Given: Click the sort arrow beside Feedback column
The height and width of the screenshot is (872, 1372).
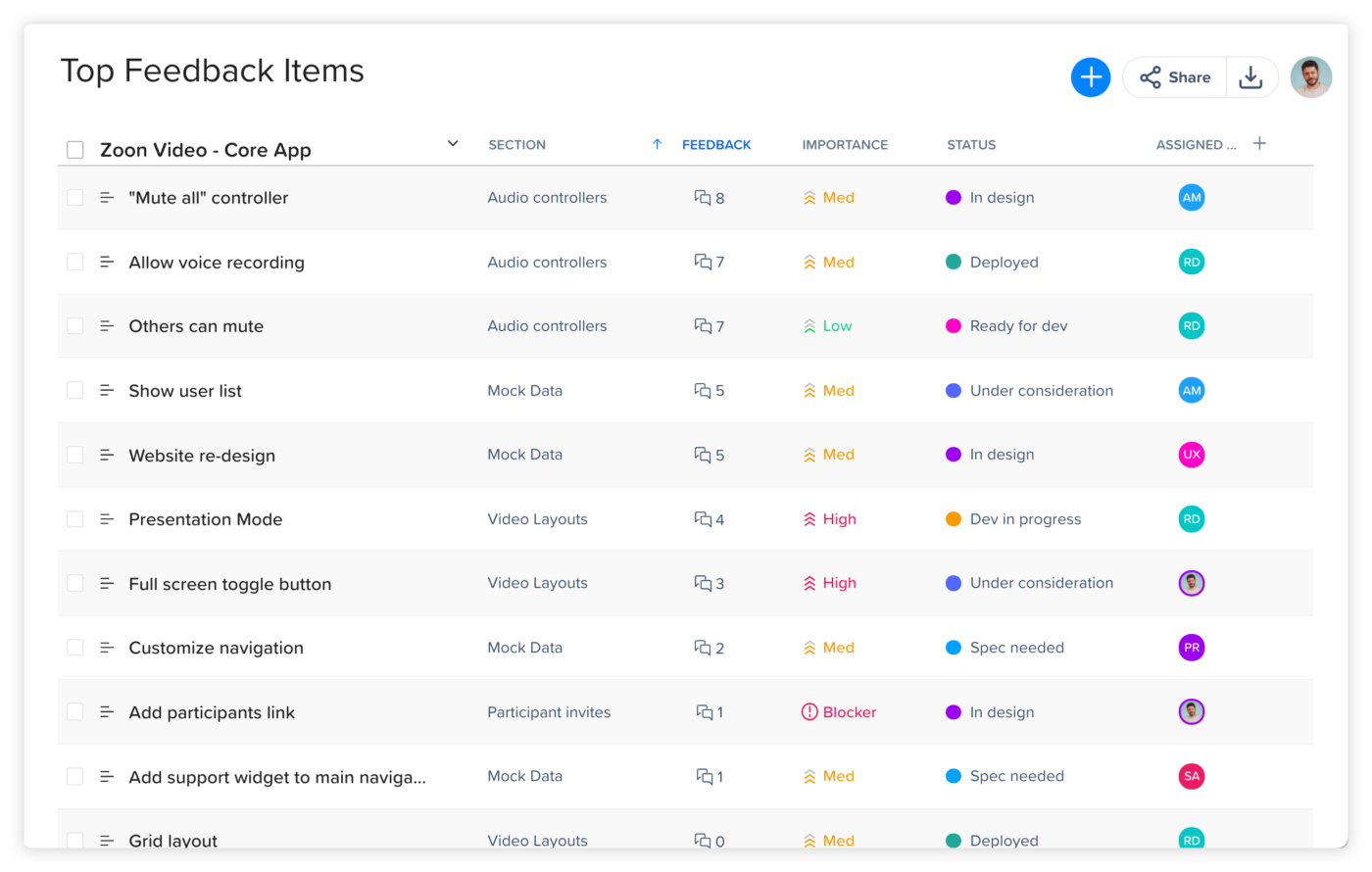Looking at the screenshot, I should (658, 144).
